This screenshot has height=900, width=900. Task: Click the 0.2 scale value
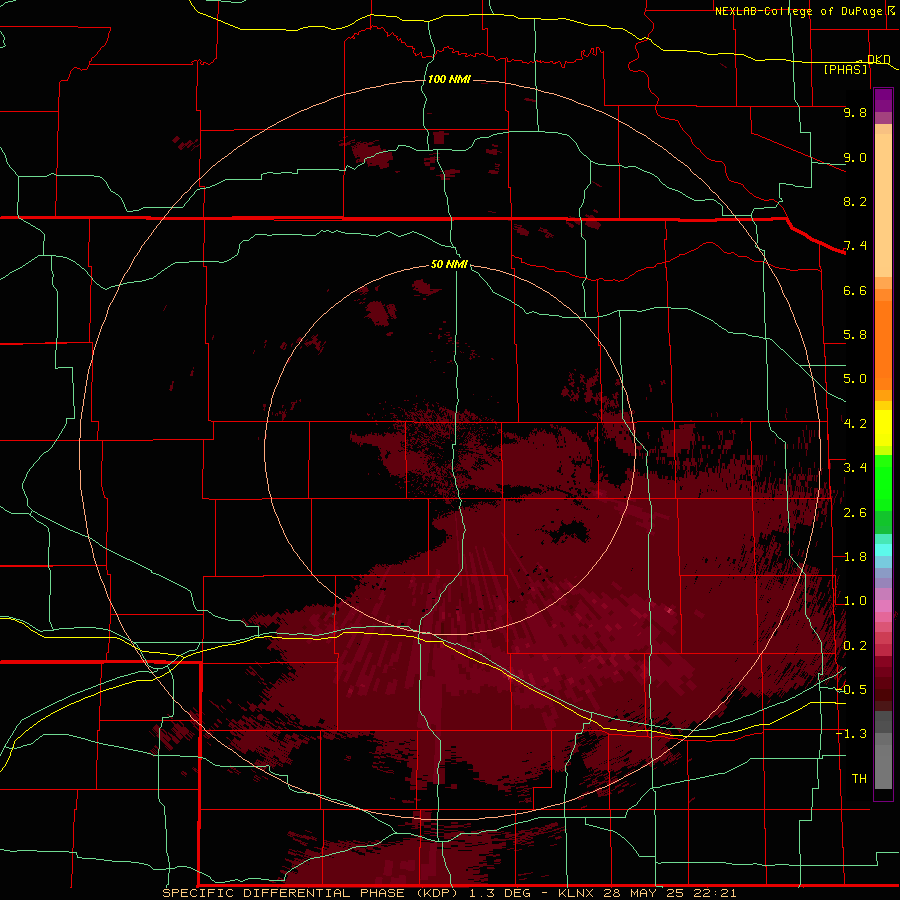[x=855, y=646]
